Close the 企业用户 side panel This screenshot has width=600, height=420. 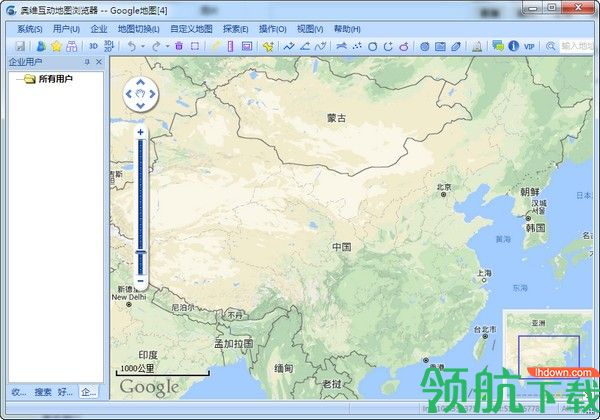pos(99,62)
